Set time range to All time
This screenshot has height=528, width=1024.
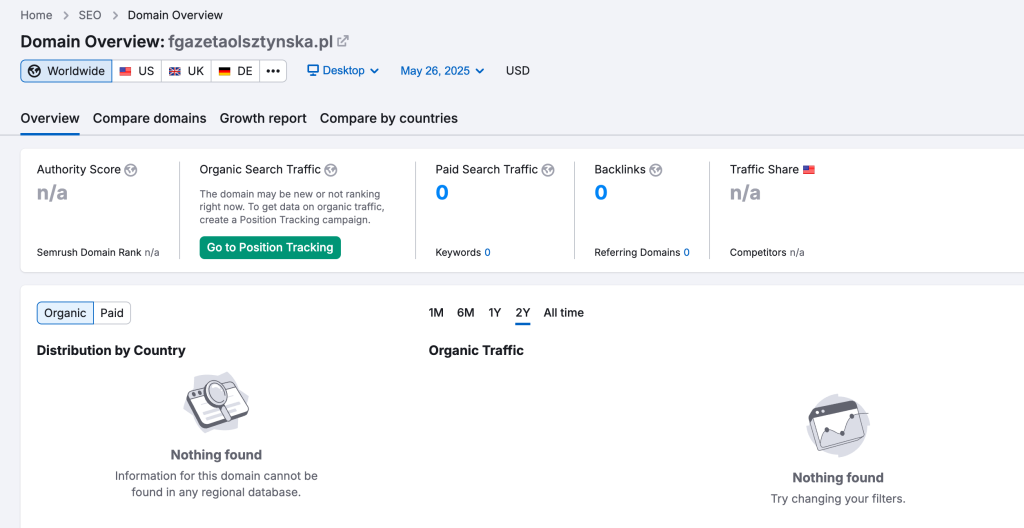tap(564, 313)
